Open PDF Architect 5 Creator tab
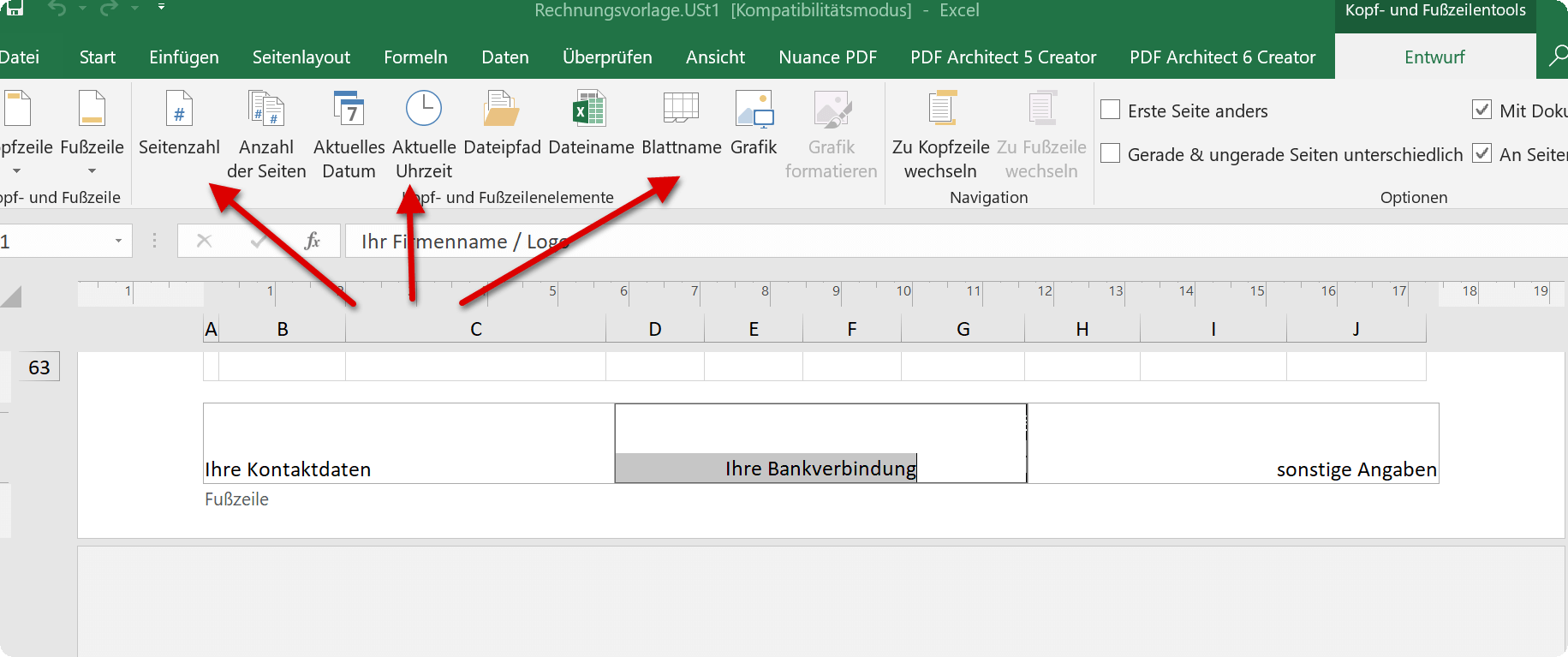 (1004, 57)
